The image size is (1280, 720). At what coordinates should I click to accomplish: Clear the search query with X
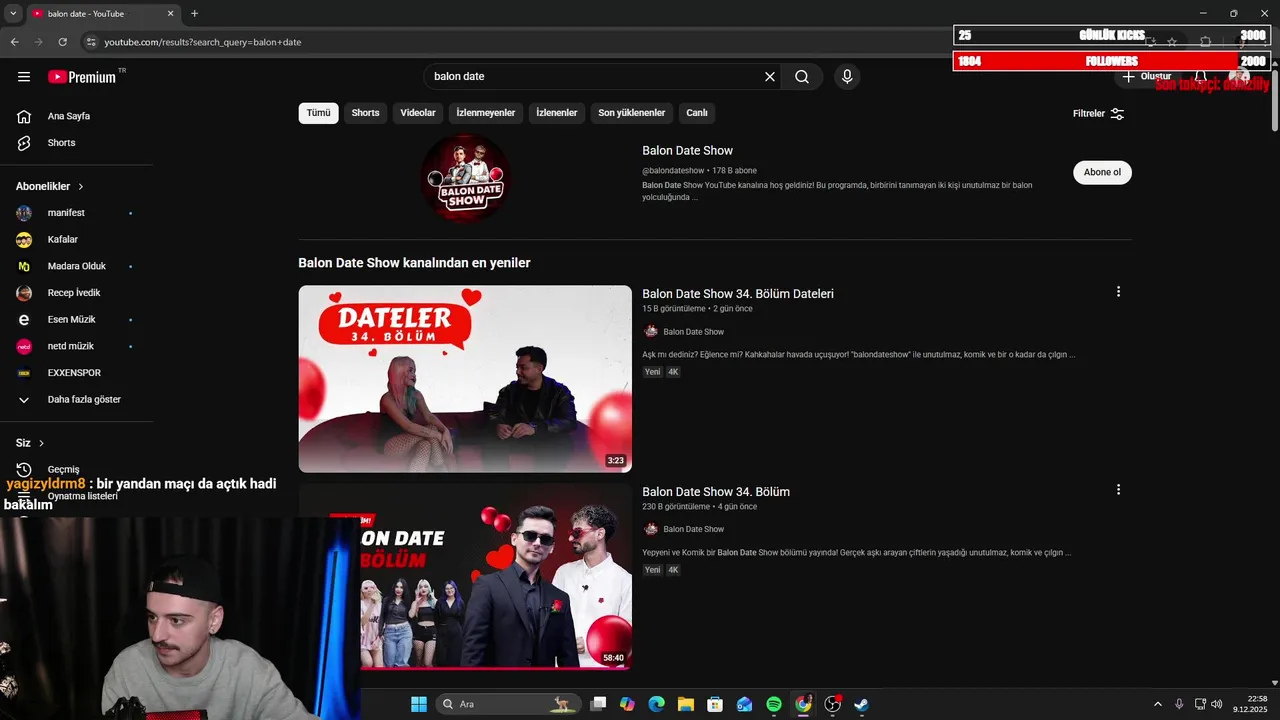(x=770, y=77)
